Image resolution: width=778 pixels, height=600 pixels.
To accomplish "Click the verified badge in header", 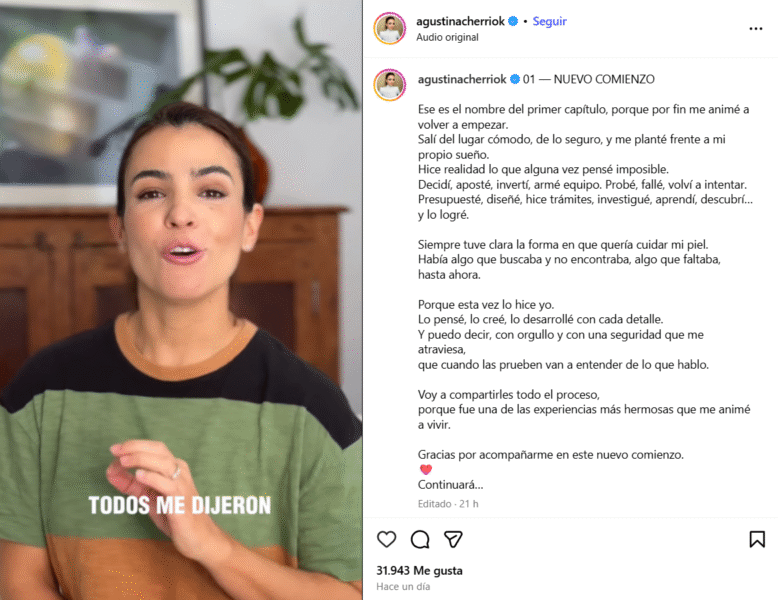I will click(514, 21).
